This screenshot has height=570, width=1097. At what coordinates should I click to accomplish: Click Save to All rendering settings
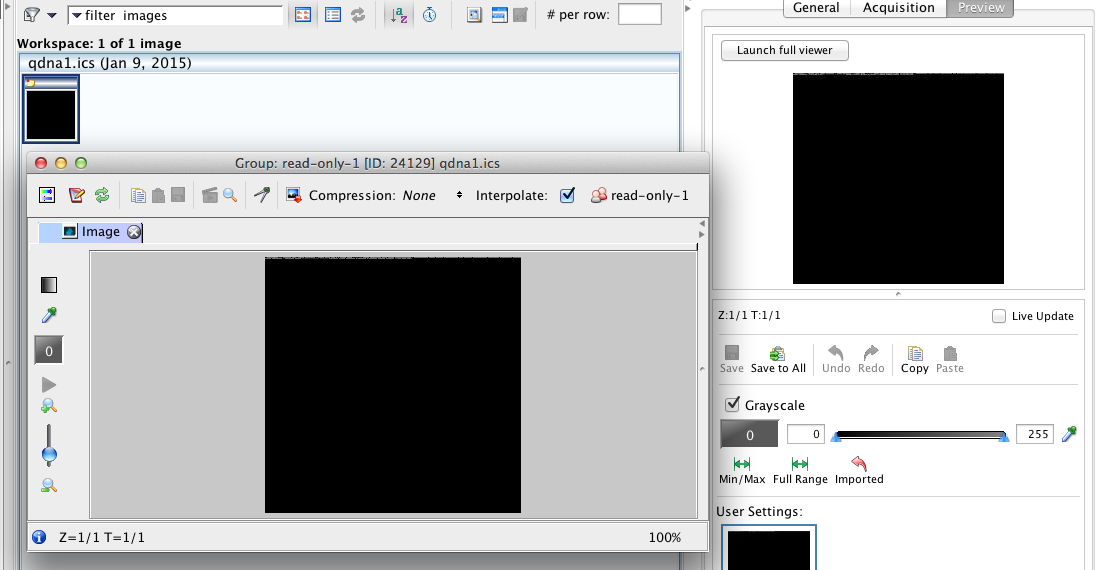[777, 360]
